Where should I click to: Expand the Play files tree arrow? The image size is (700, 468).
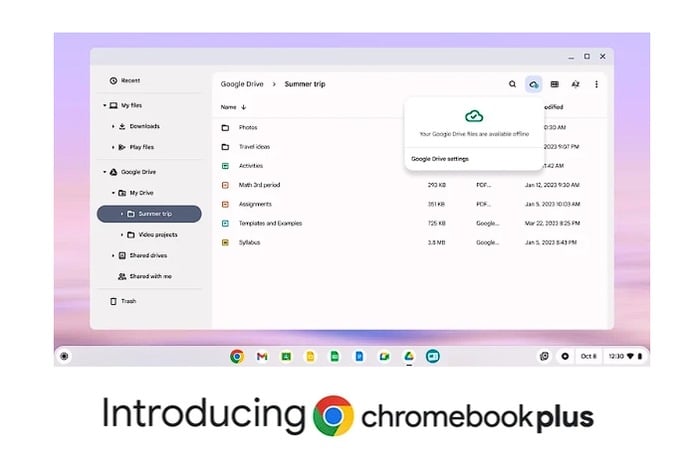pos(113,147)
